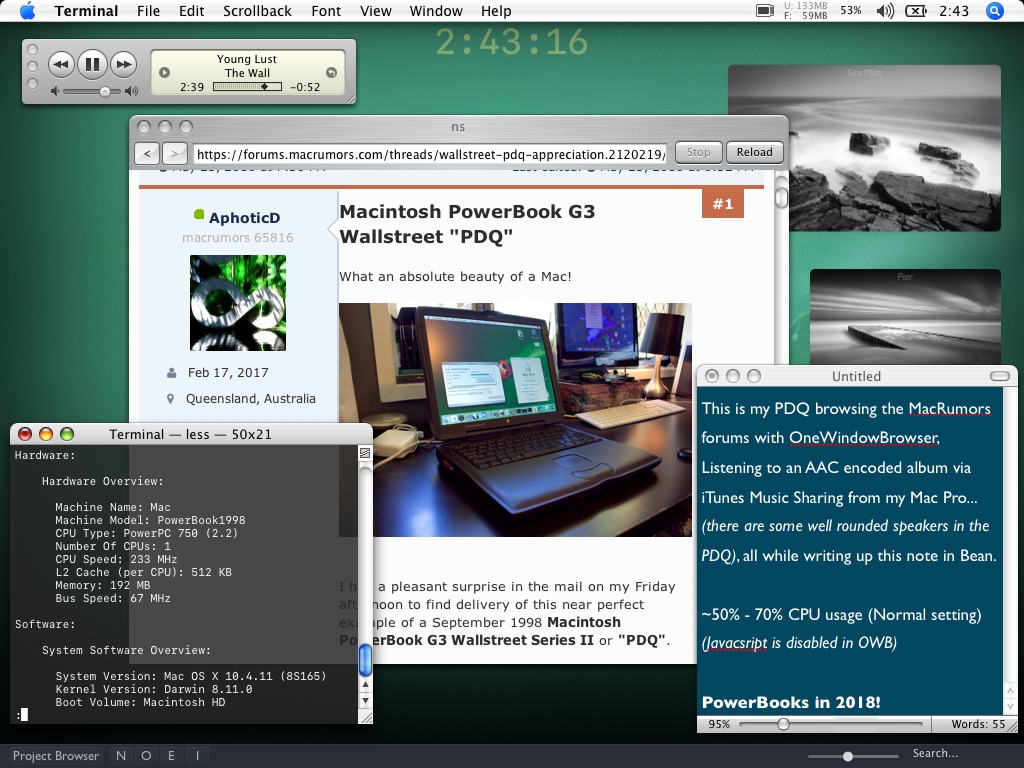
Task: Reload the MacRumors page
Action: coord(754,152)
